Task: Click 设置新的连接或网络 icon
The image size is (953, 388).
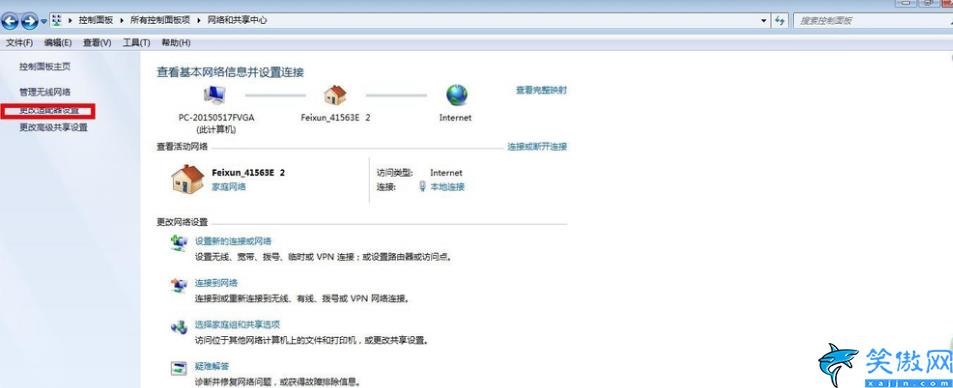Action: click(179, 243)
